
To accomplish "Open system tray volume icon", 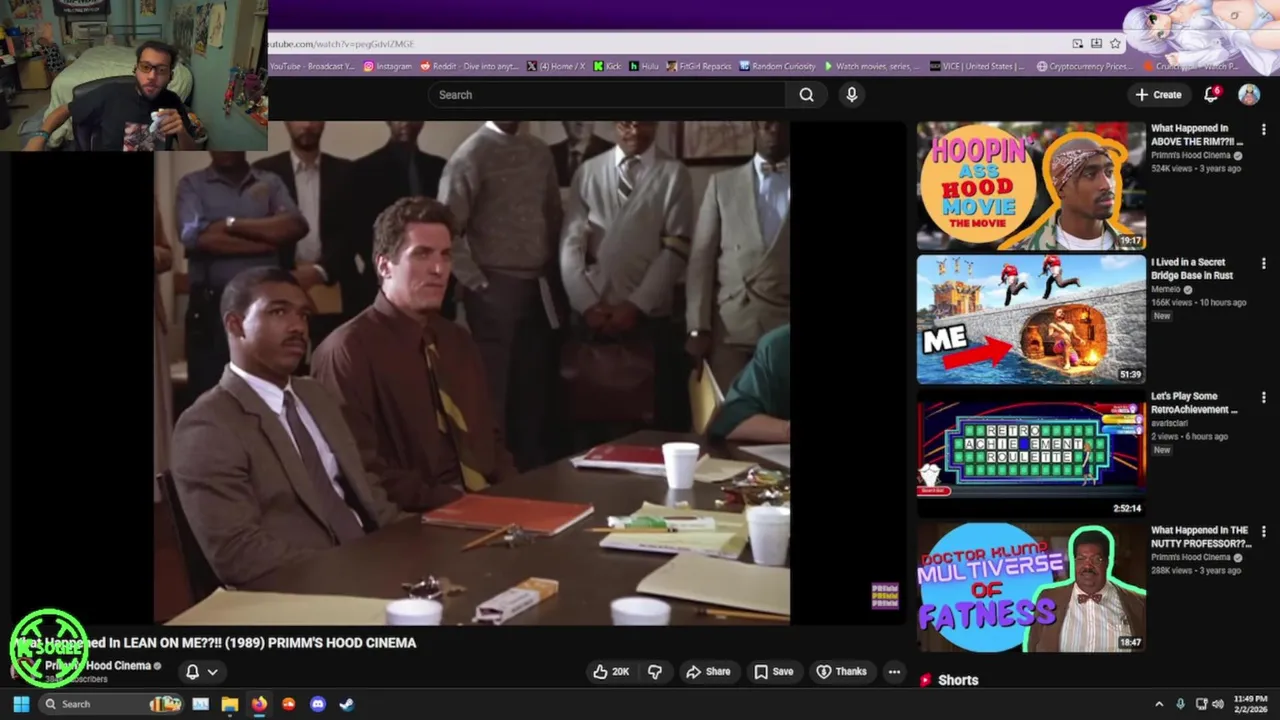I will 1220,704.
